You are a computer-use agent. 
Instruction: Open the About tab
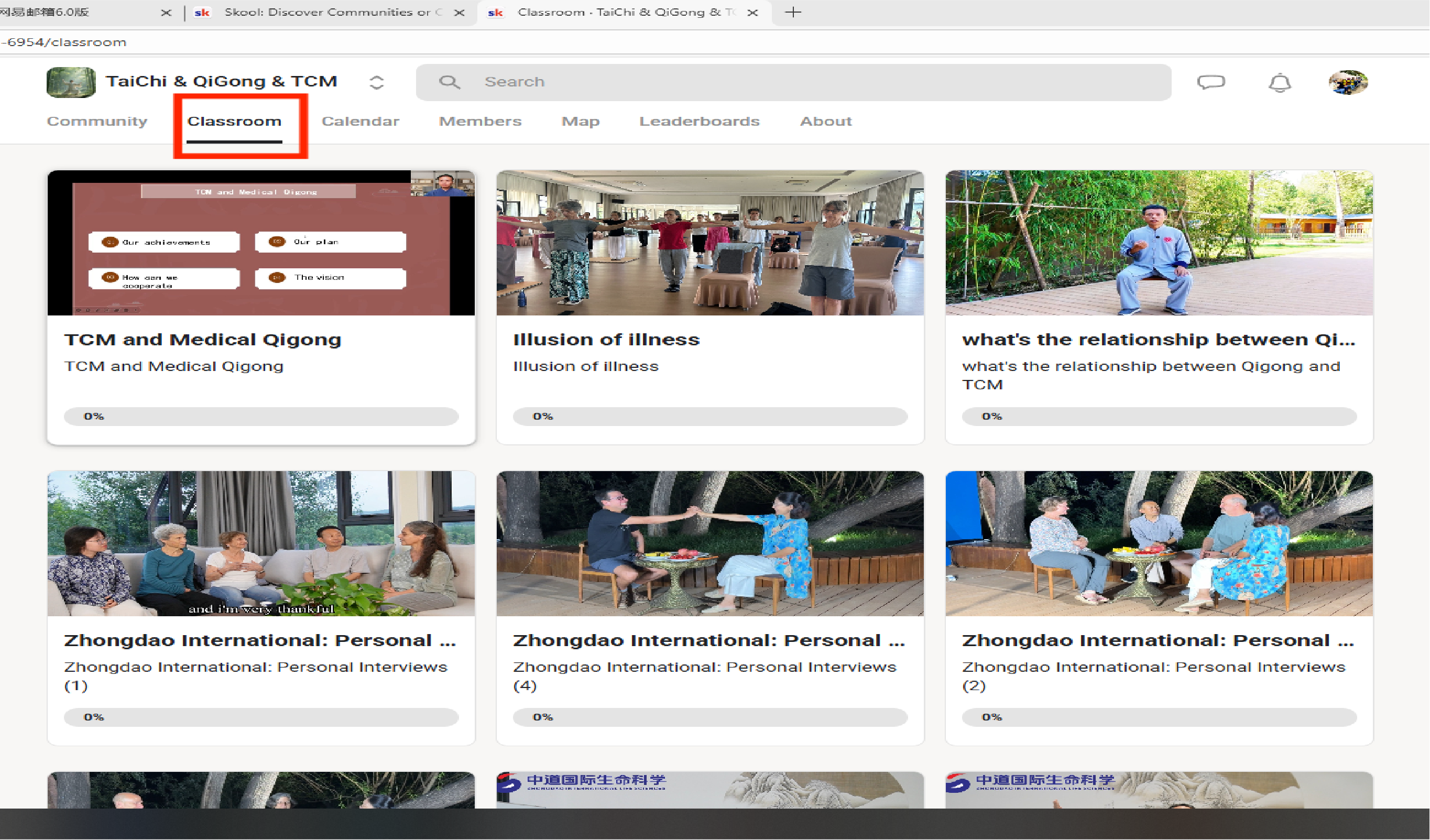click(x=826, y=122)
